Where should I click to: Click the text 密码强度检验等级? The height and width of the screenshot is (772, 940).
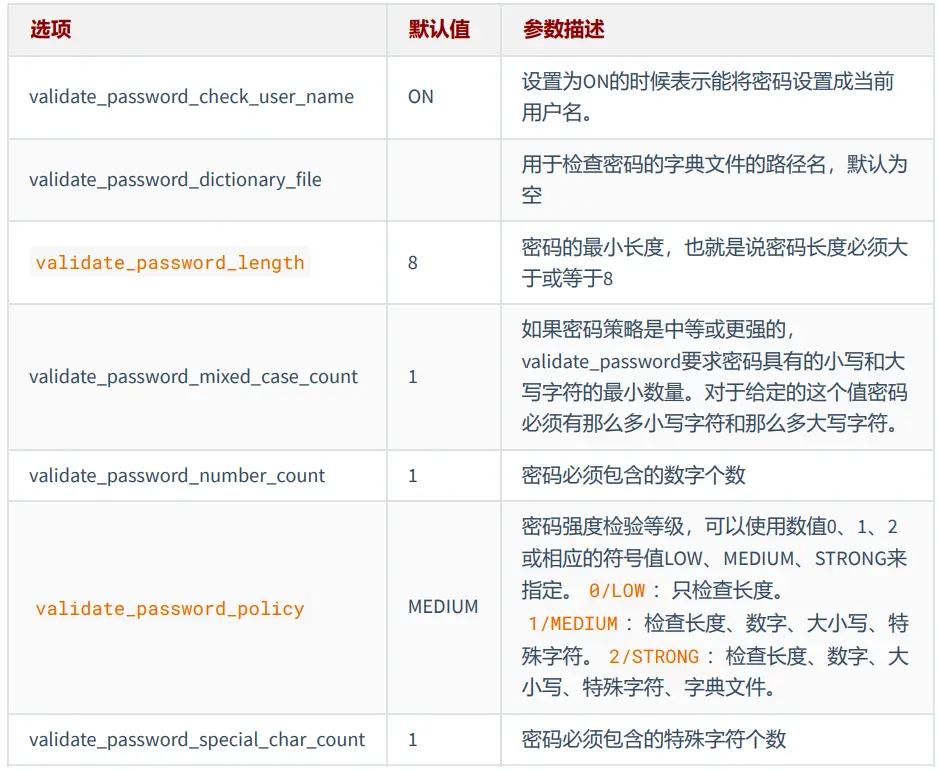click(x=602, y=526)
